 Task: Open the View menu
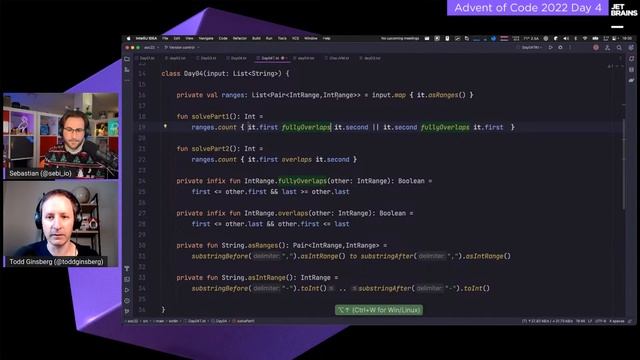pyautogui.click(x=189, y=38)
